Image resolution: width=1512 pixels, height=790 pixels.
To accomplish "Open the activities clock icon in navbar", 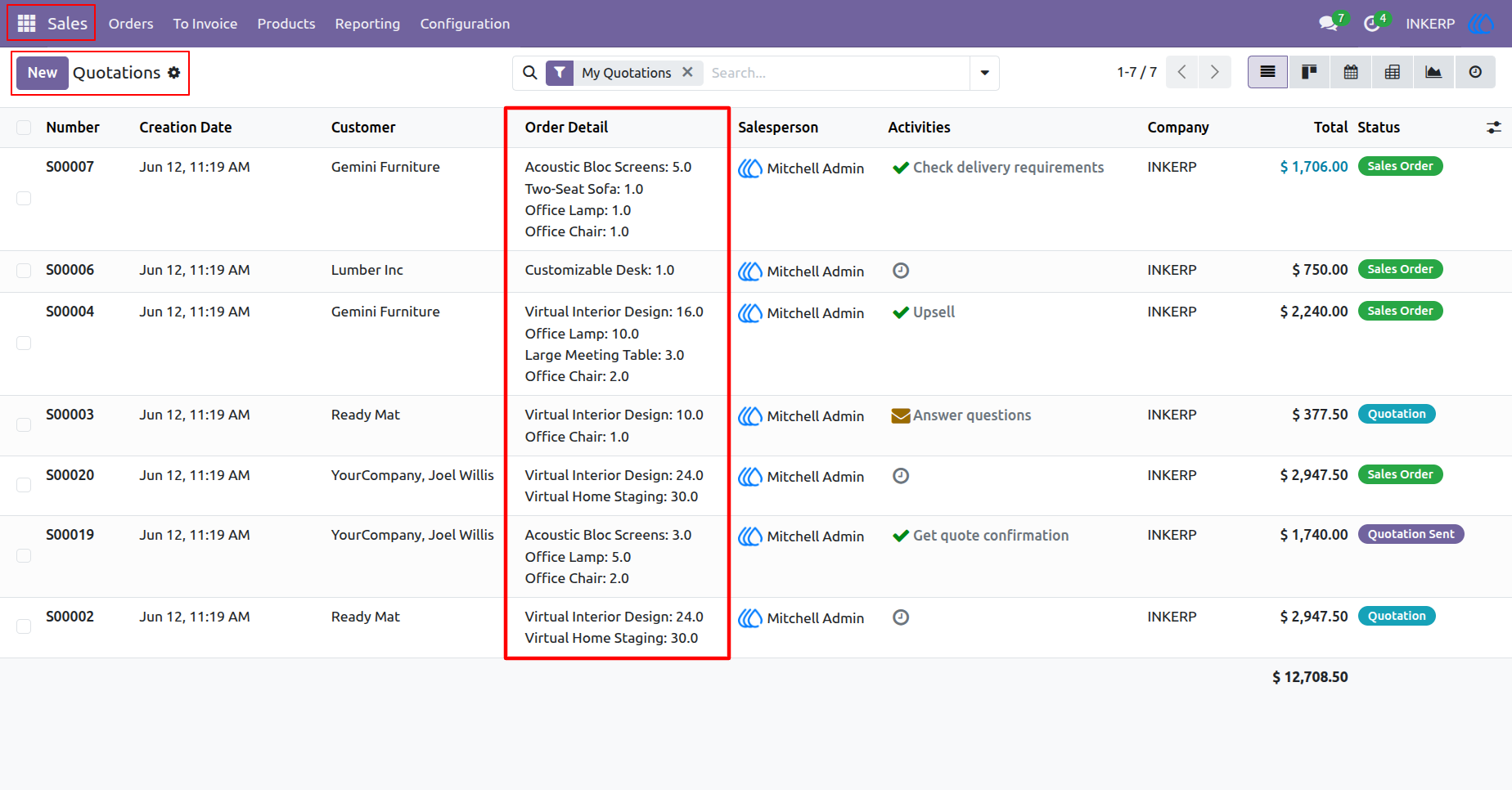I will point(1372,24).
